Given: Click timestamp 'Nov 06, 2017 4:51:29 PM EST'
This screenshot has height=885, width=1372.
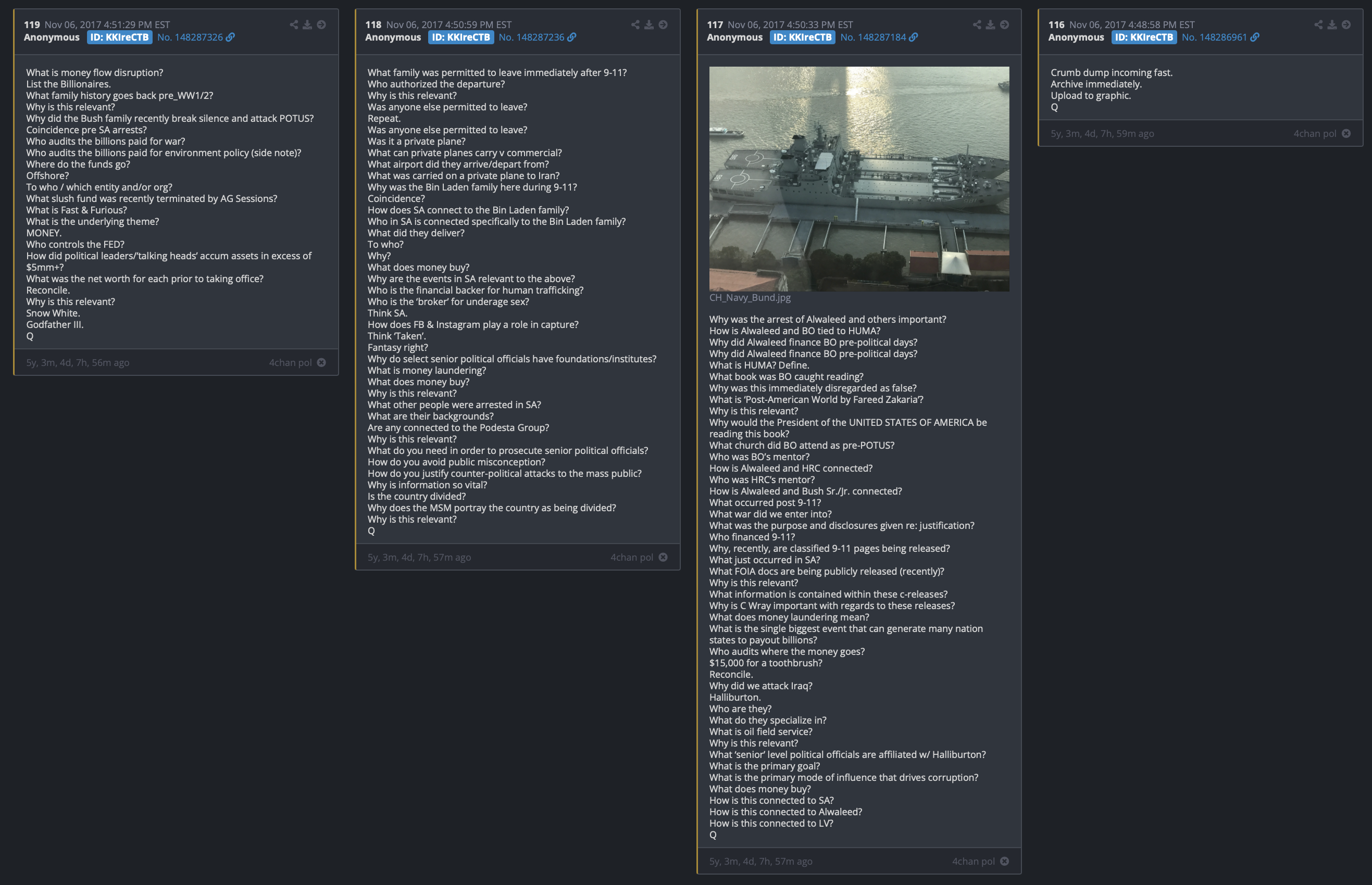Looking at the screenshot, I should pyautogui.click(x=107, y=24).
